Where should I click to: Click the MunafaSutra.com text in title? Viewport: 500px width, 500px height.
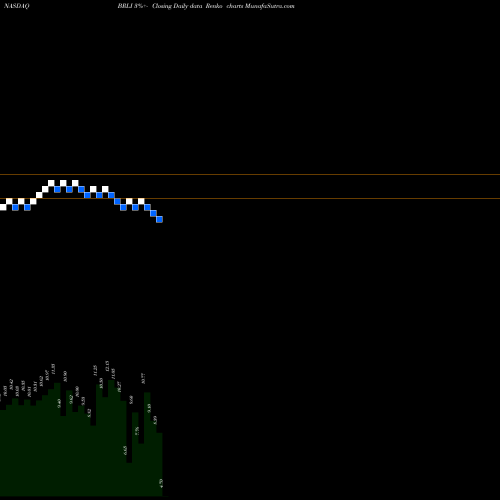click(x=269, y=6)
